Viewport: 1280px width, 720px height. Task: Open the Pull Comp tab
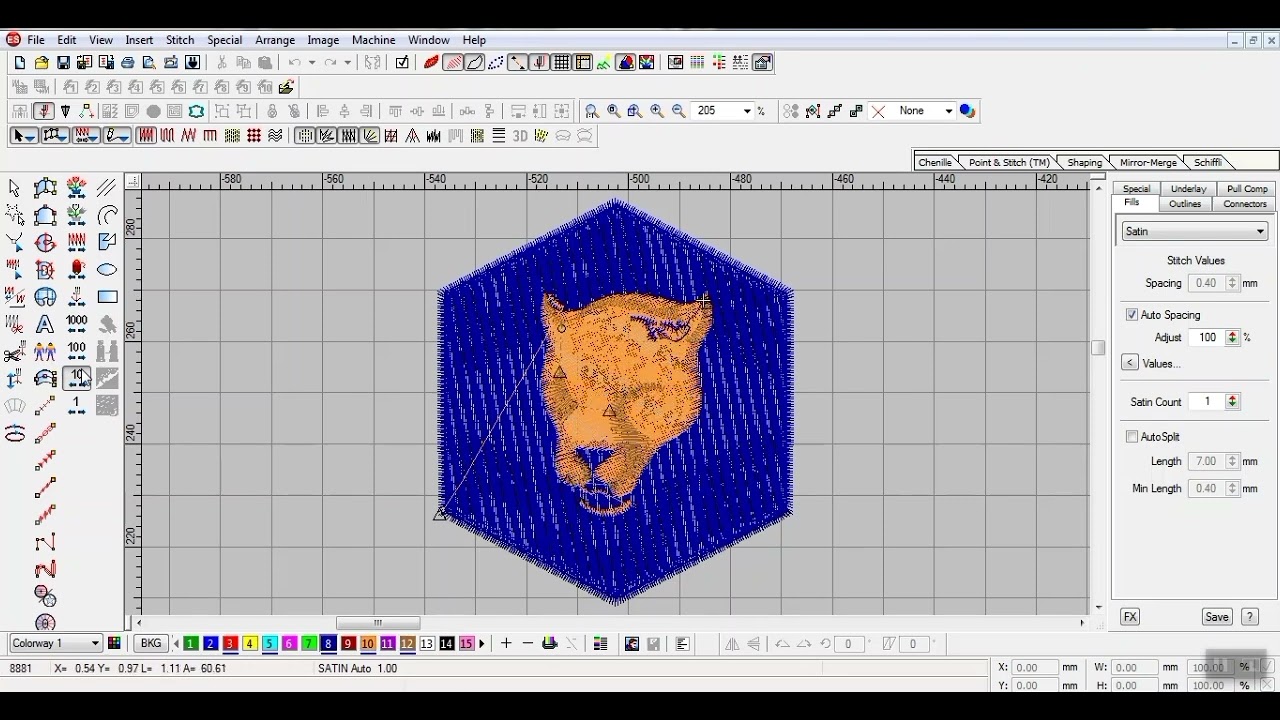[x=1247, y=188]
